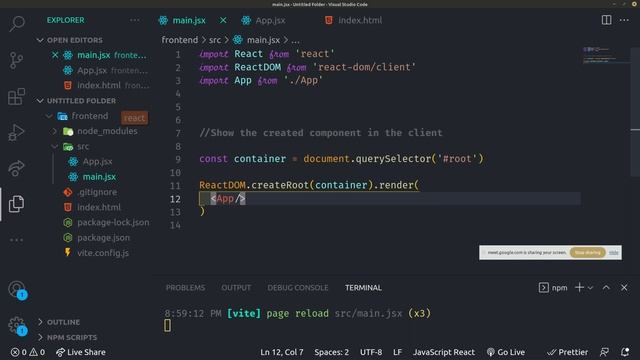
Task: Change the cursor position Ln 12, Col 7
Action: (x=282, y=352)
